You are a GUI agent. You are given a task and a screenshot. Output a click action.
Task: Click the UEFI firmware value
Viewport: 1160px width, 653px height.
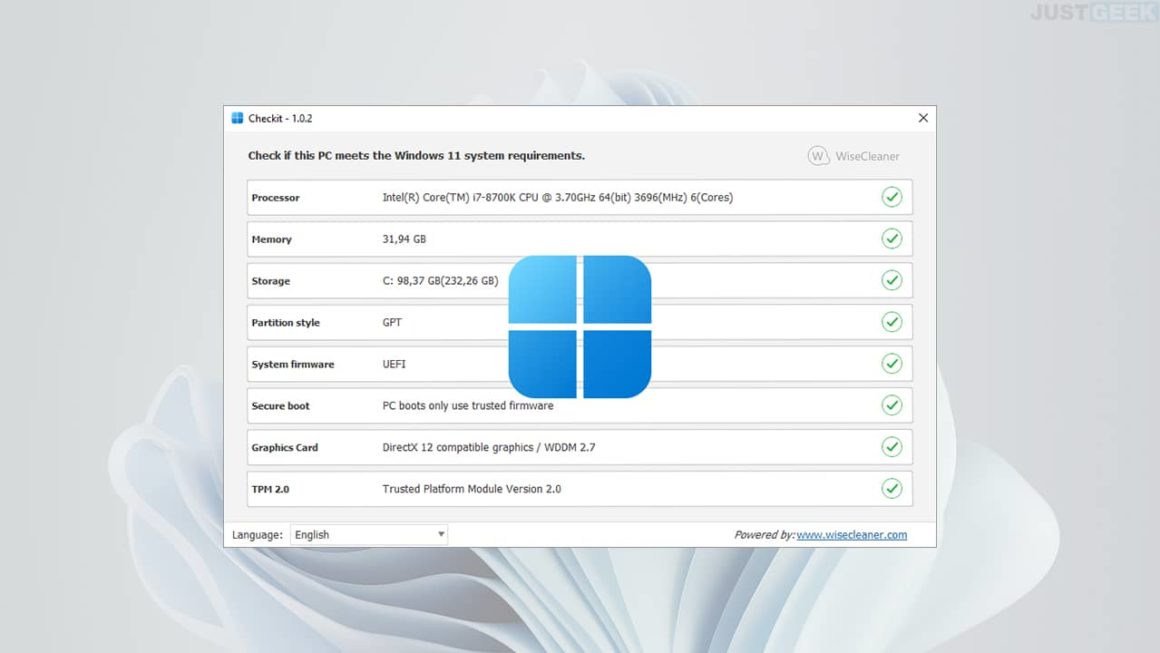394,364
